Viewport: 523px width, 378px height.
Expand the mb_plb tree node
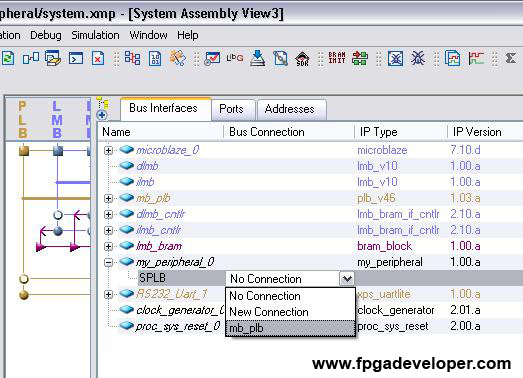[x=108, y=199]
